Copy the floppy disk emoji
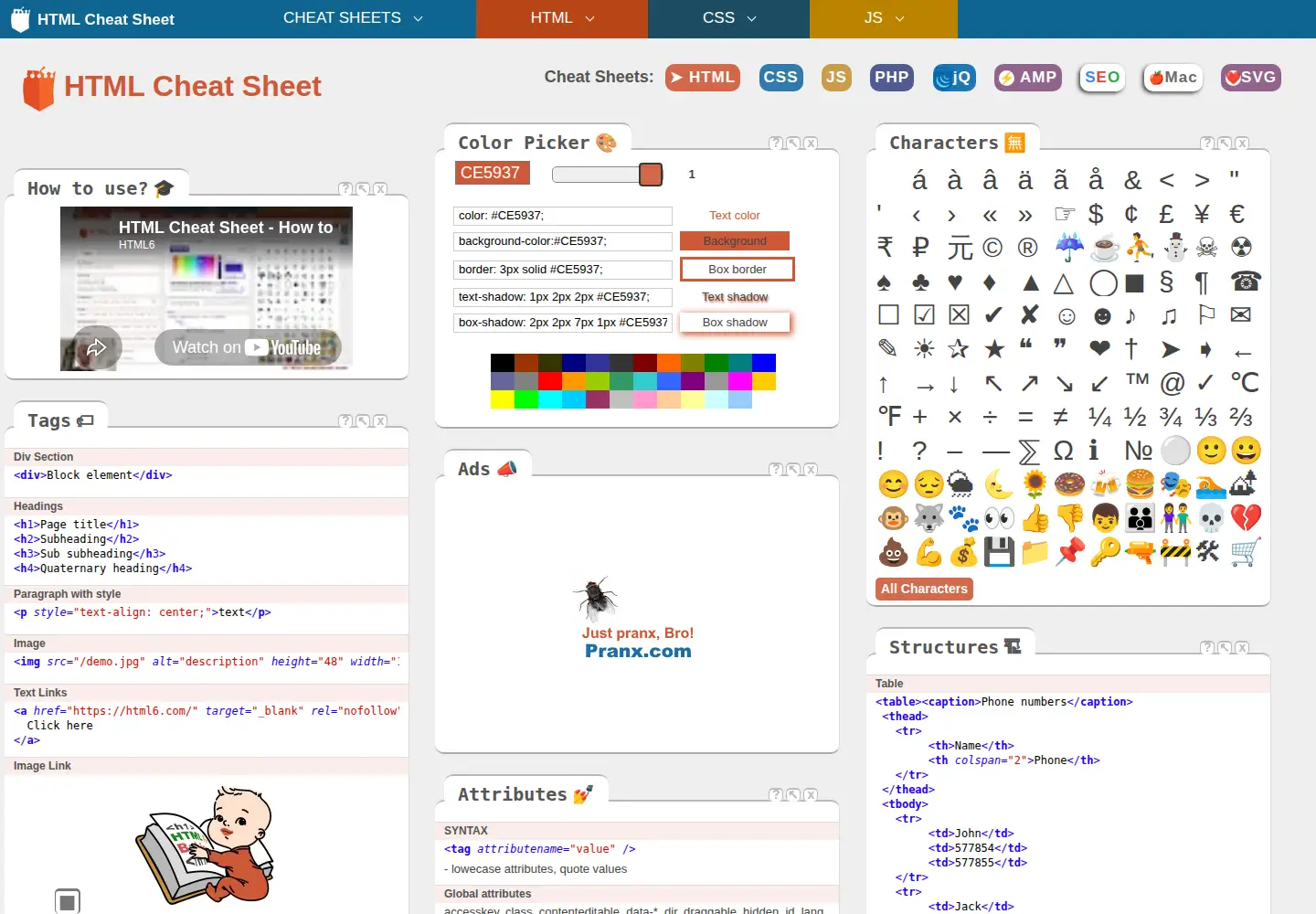Screen dimensions: 1316x914 (x=999, y=552)
